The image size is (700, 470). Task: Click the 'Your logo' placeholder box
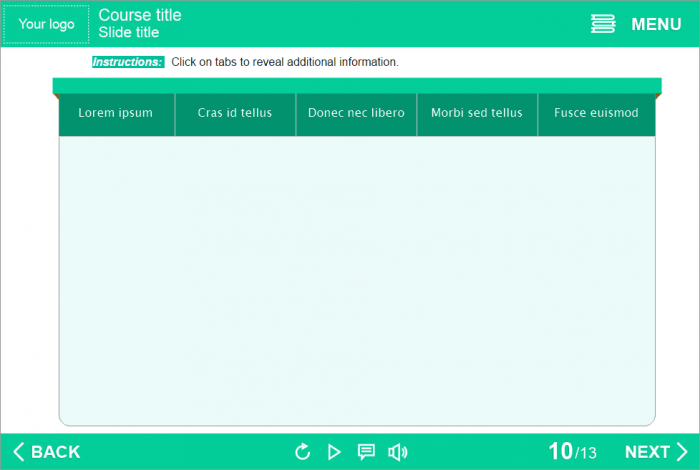[x=46, y=24]
